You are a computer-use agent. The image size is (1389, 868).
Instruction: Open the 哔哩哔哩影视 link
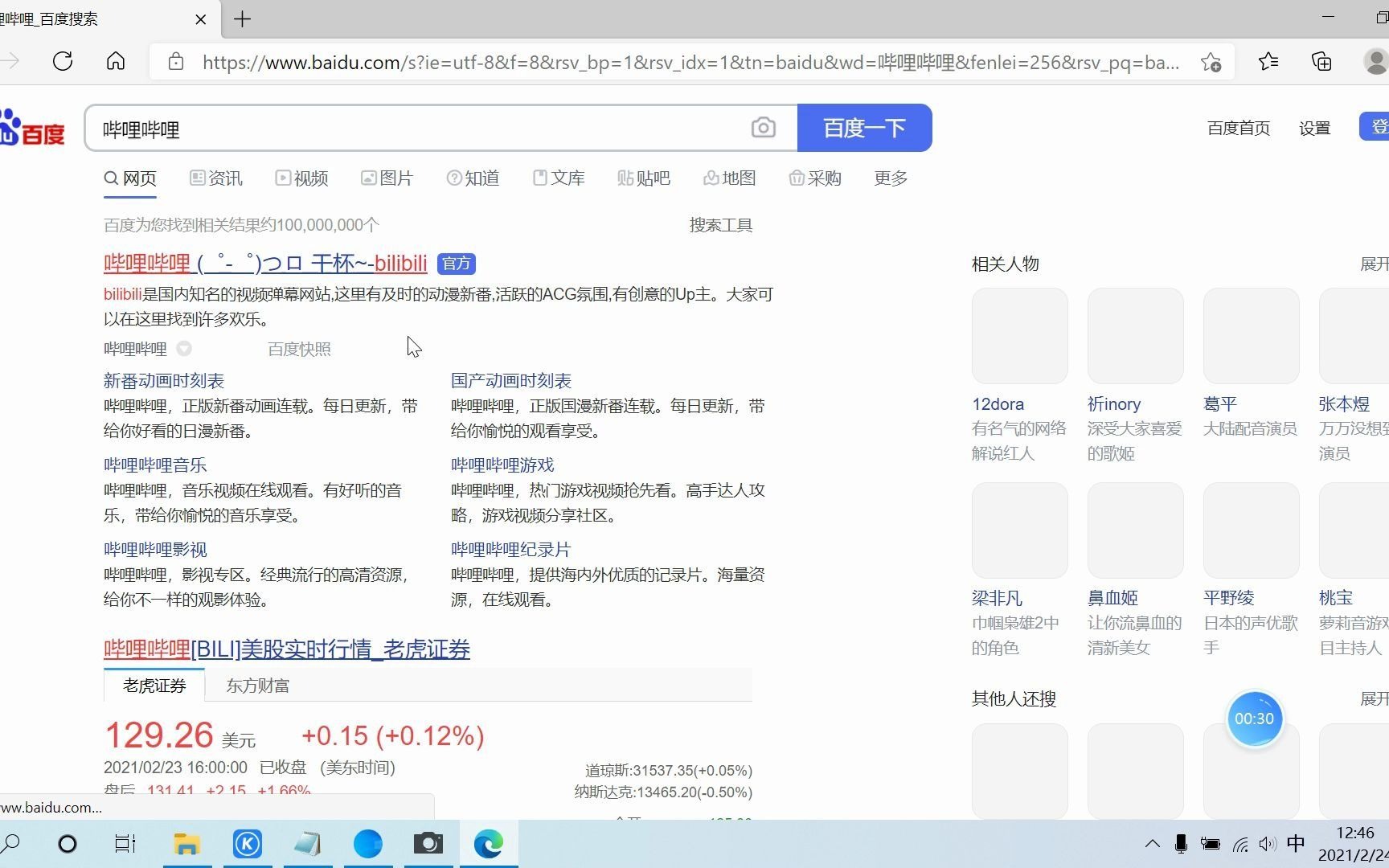(x=155, y=550)
